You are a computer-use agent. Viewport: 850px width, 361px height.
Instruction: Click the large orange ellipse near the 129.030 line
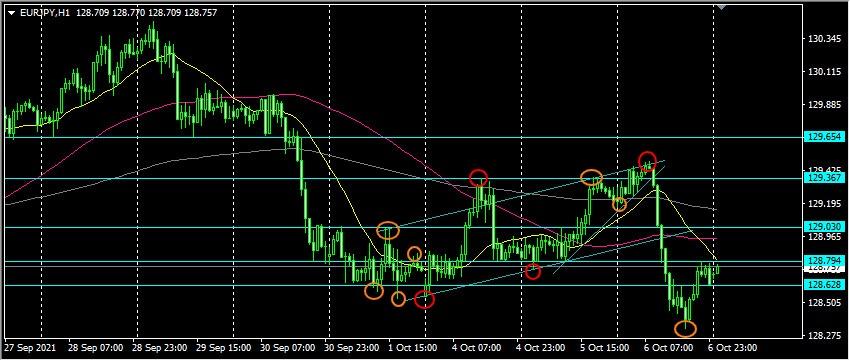click(x=388, y=230)
